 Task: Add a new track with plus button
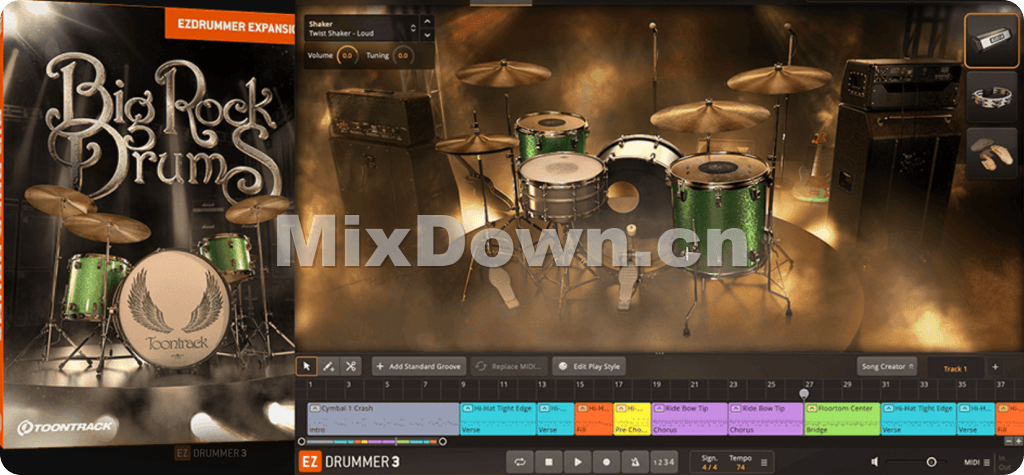coord(995,367)
